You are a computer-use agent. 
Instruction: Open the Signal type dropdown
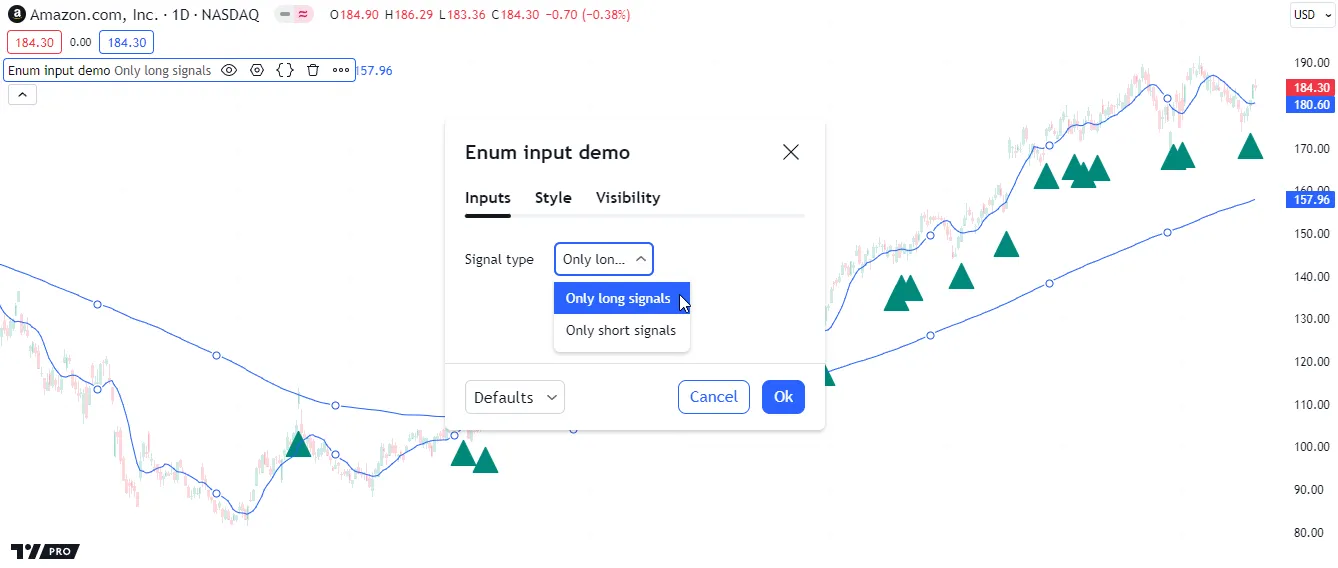click(x=603, y=259)
